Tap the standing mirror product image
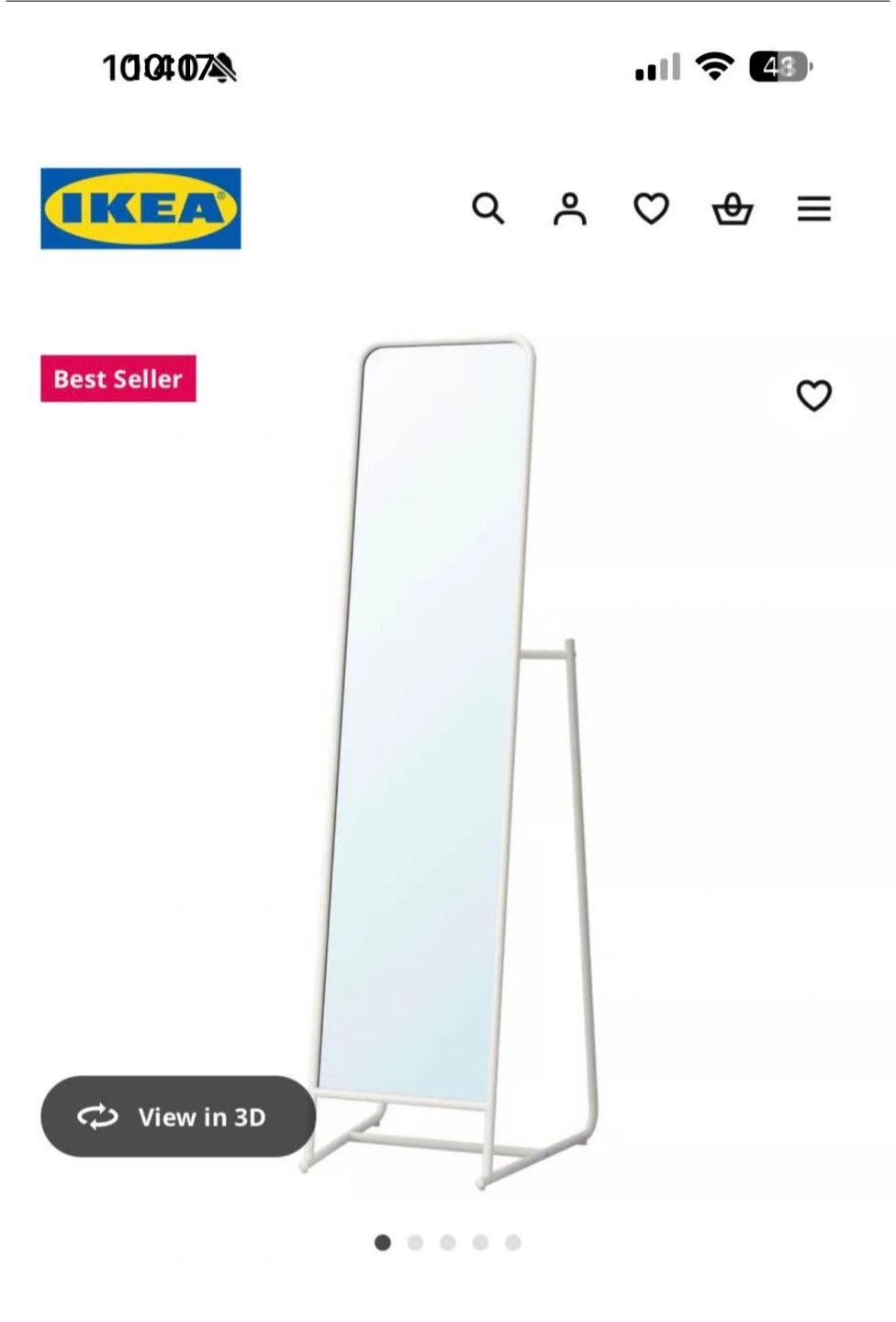The width and height of the screenshot is (896, 1322). pyautogui.click(x=450, y=762)
